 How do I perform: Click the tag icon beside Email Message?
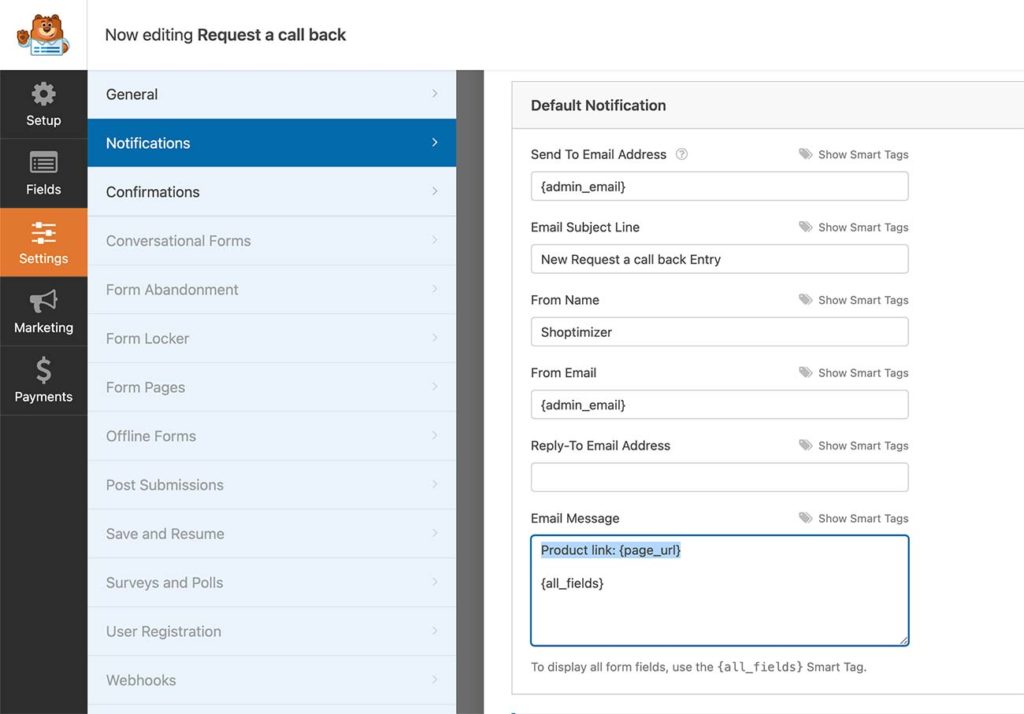(803, 518)
